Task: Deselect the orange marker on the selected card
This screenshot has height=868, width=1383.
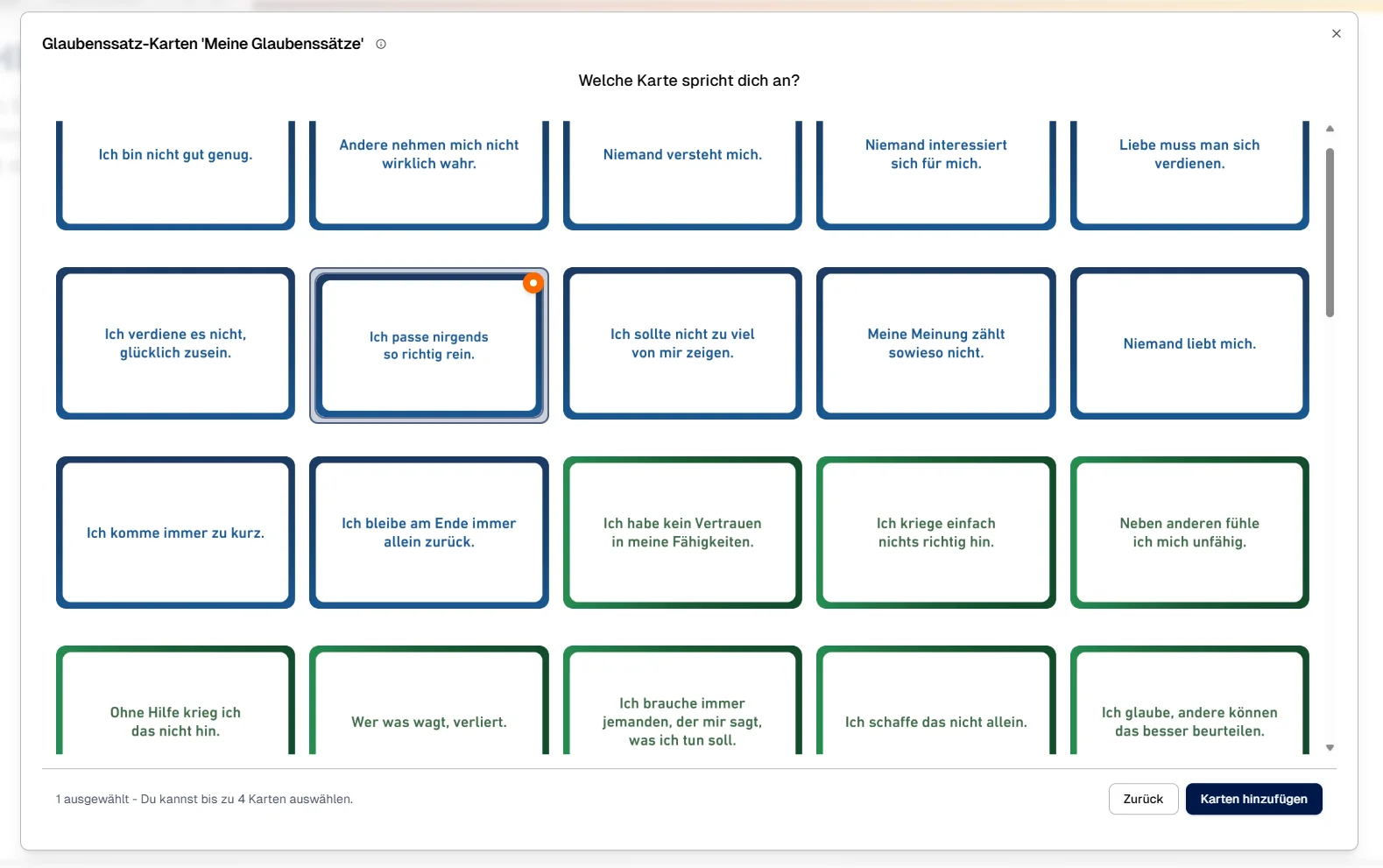Action: click(x=533, y=283)
